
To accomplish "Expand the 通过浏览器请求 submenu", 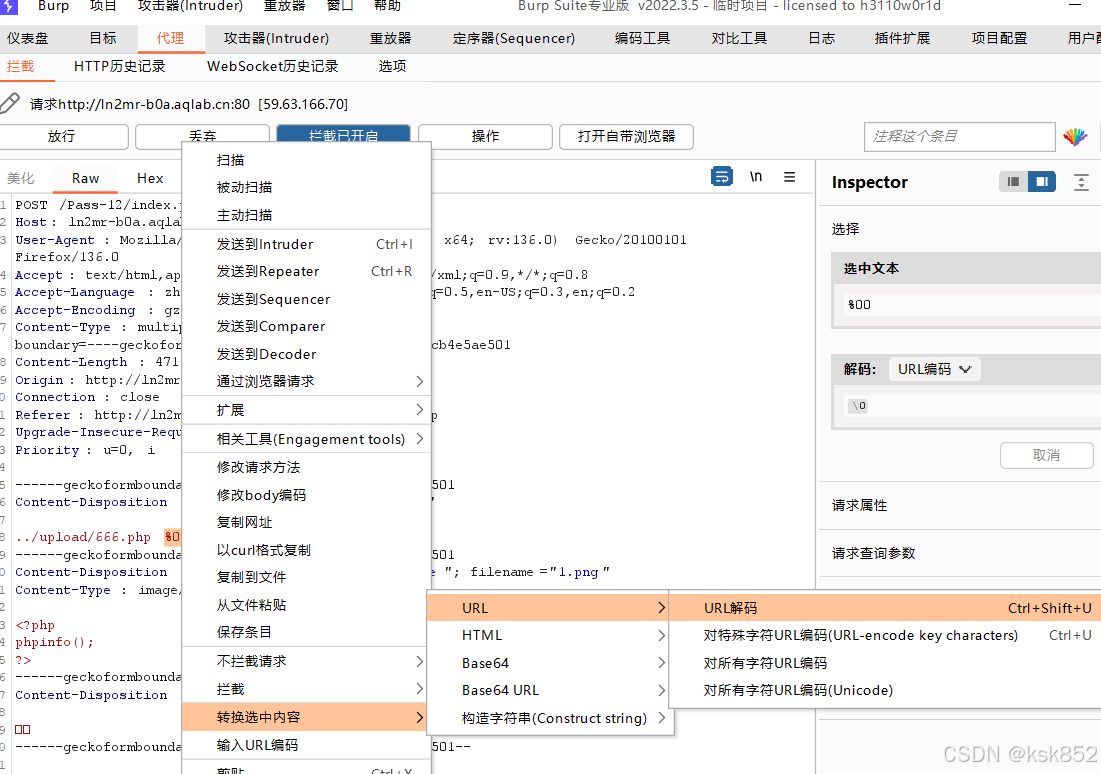I will coord(306,381).
